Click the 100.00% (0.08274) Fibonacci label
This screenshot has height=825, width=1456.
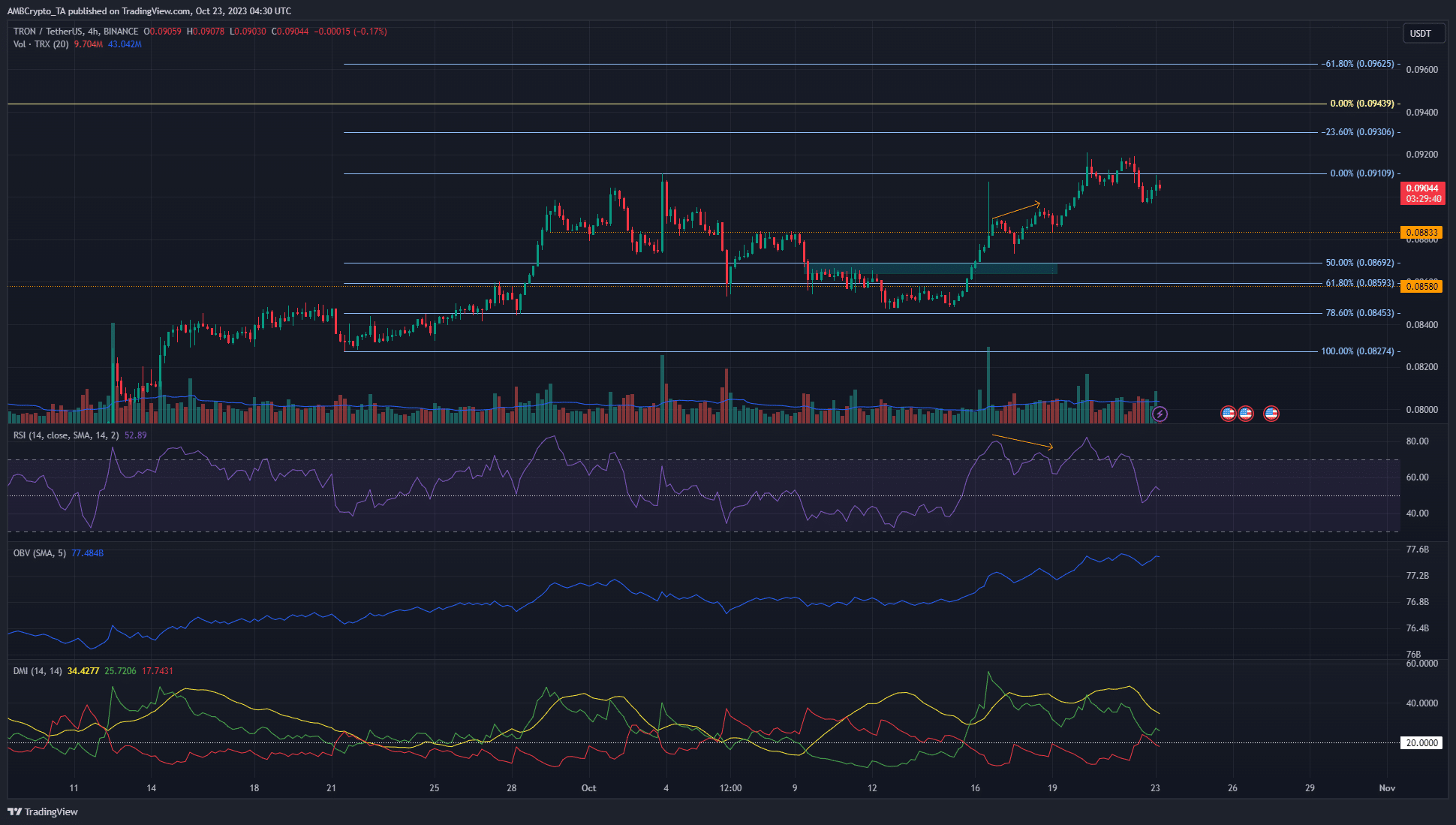click(1357, 351)
